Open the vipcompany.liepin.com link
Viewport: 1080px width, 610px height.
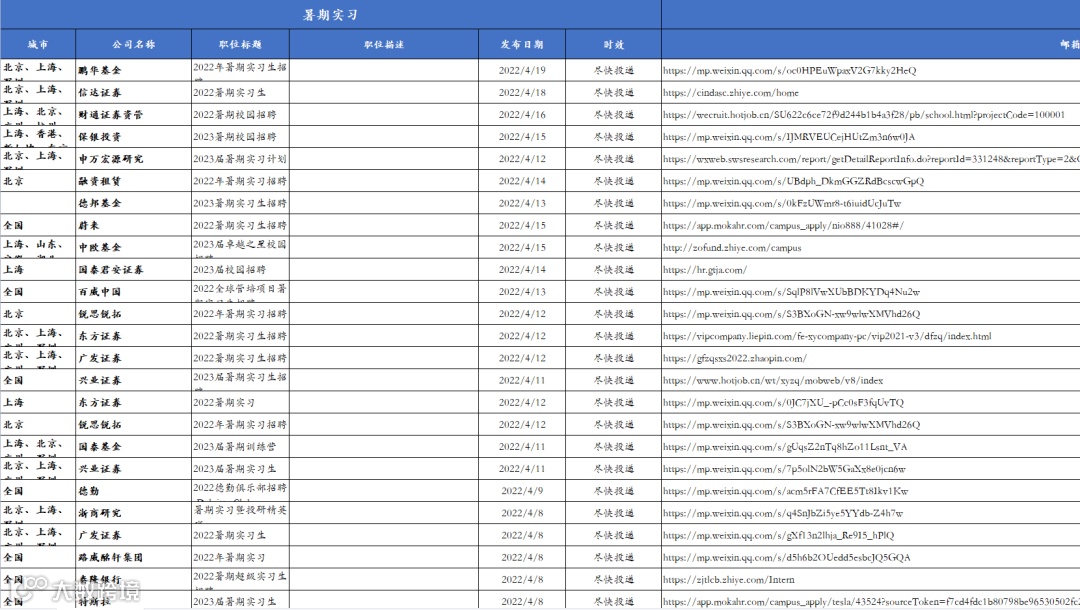point(827,336)
